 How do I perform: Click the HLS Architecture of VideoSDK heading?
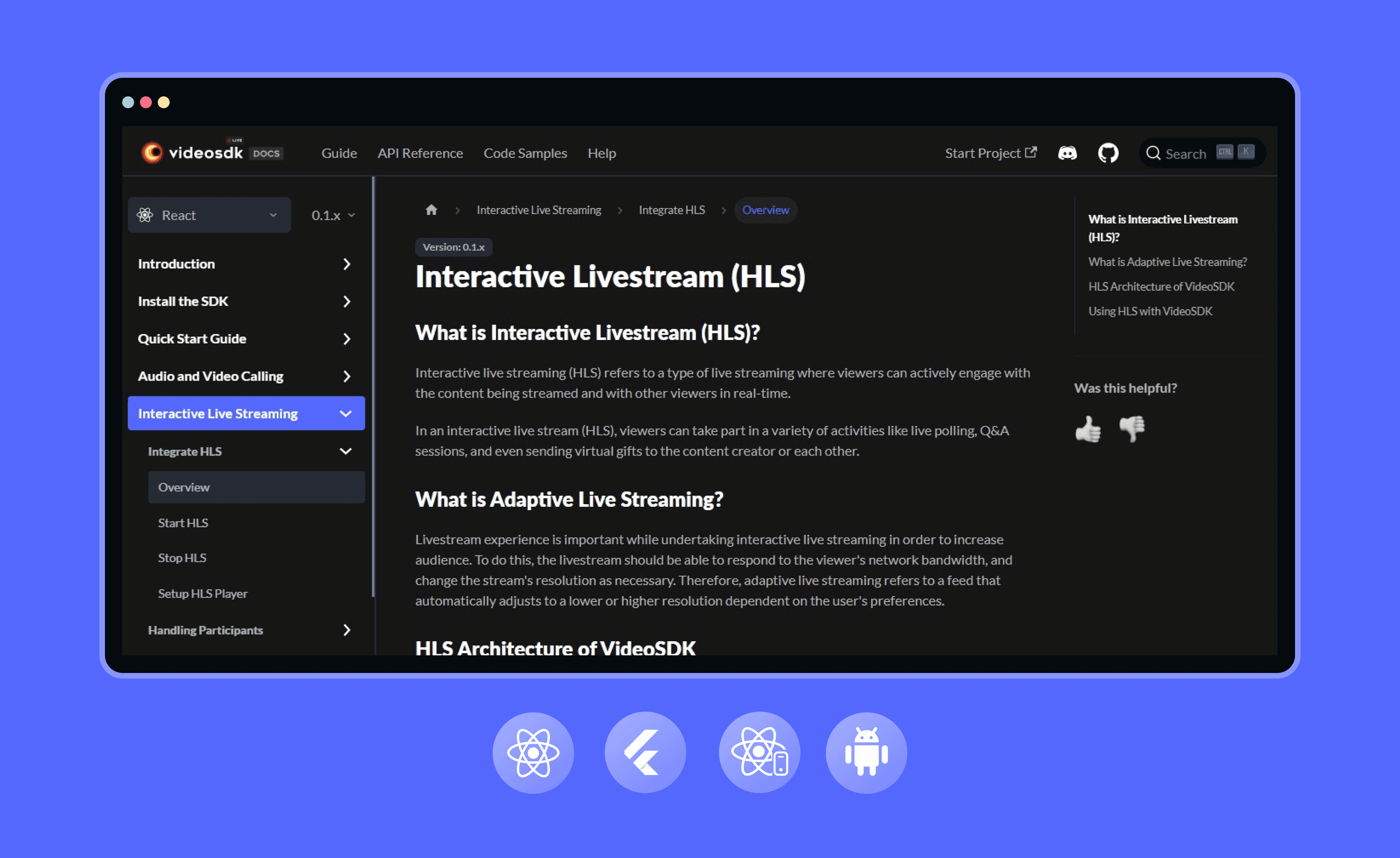555,648
